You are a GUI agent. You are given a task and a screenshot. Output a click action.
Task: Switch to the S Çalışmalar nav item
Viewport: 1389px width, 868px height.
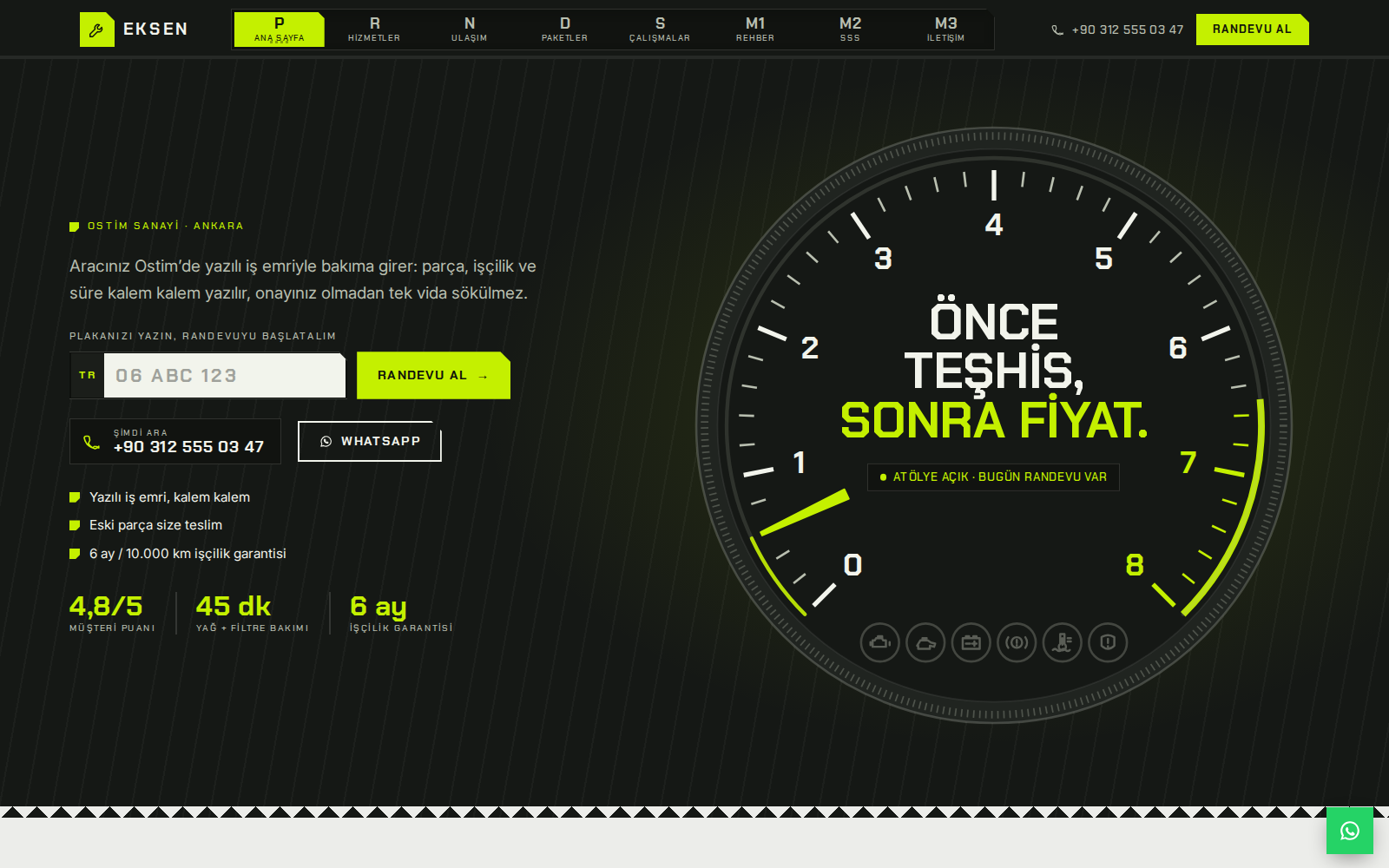(660, 30)
